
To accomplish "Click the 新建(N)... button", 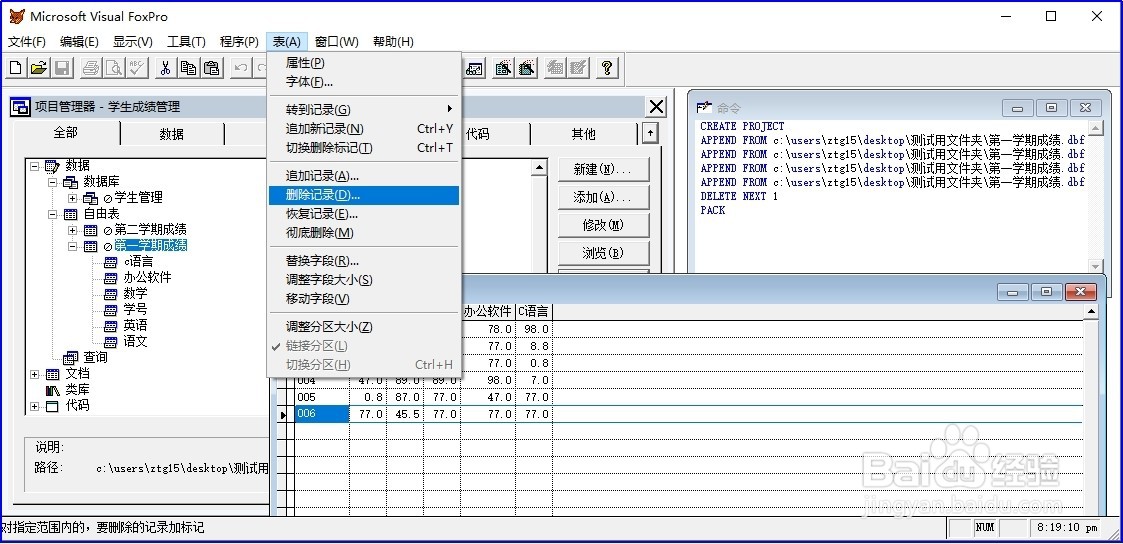I will tap(603, 170).
